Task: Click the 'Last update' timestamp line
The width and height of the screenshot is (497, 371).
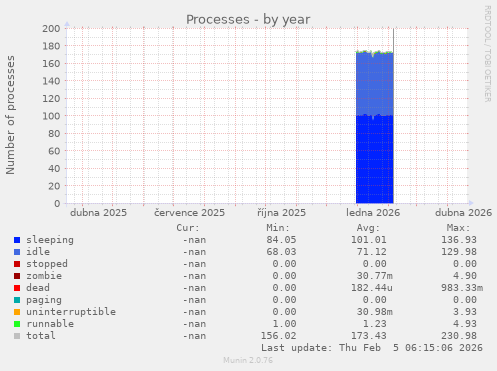Action: (372, 348)
